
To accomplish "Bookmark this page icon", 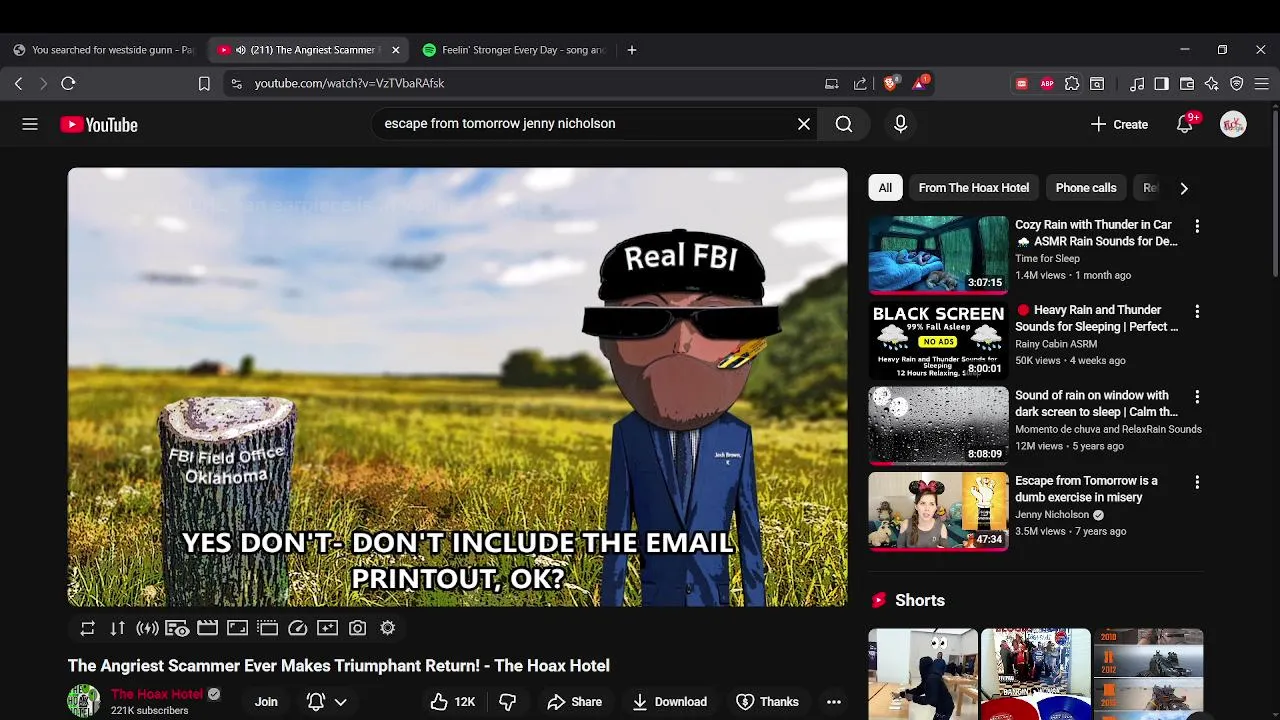I will pyautogui.click(x=204, y=84).
